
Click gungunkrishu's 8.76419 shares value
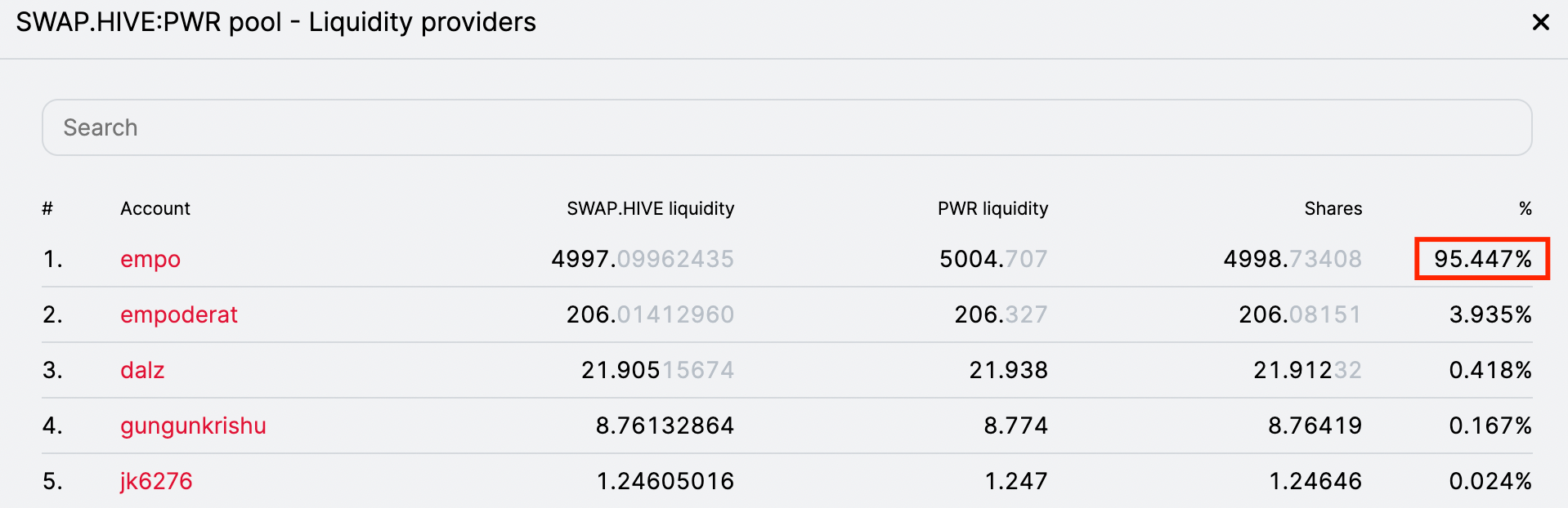coord(1315,426)
